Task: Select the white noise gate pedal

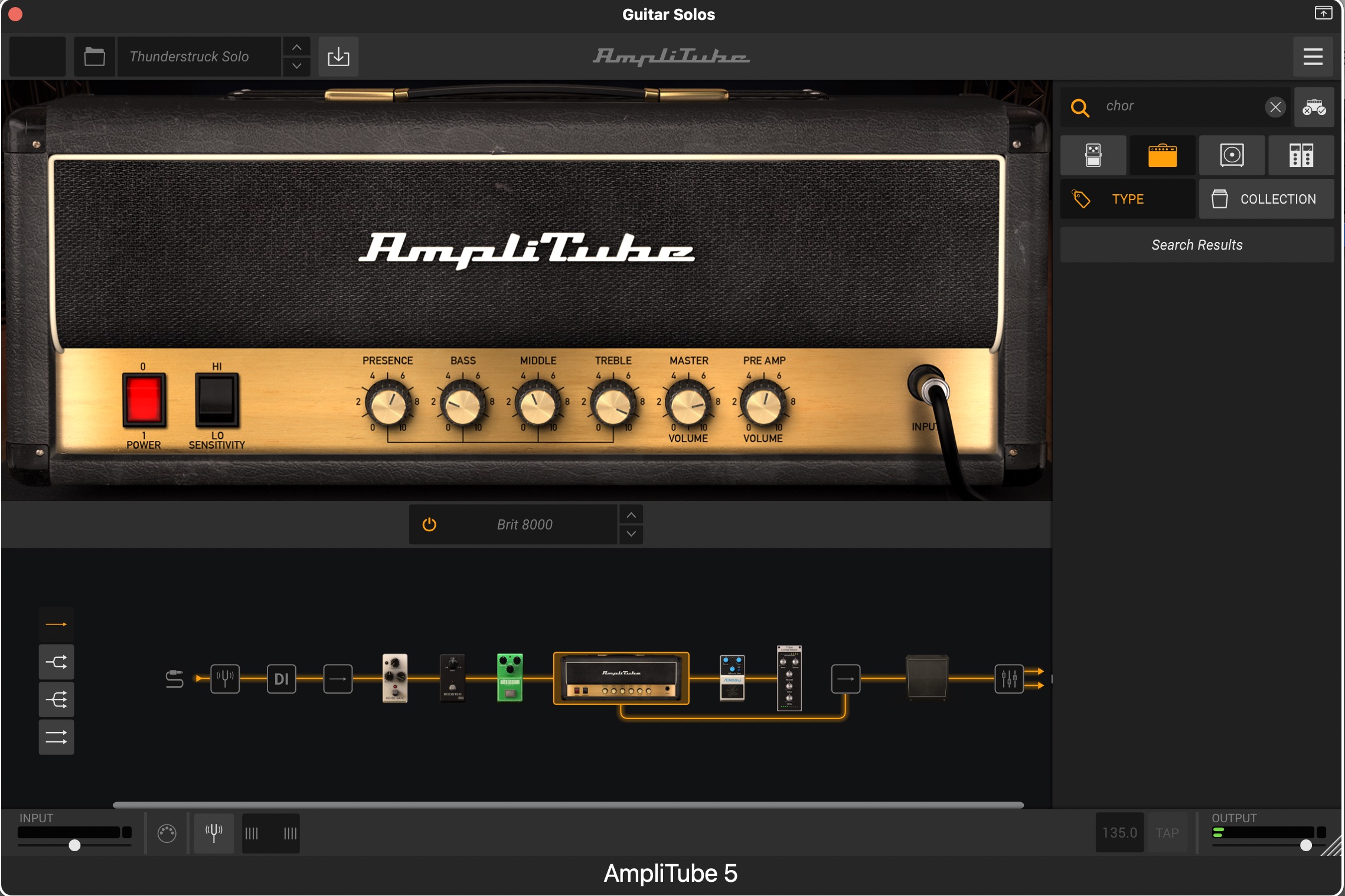Action: (395, 678)
